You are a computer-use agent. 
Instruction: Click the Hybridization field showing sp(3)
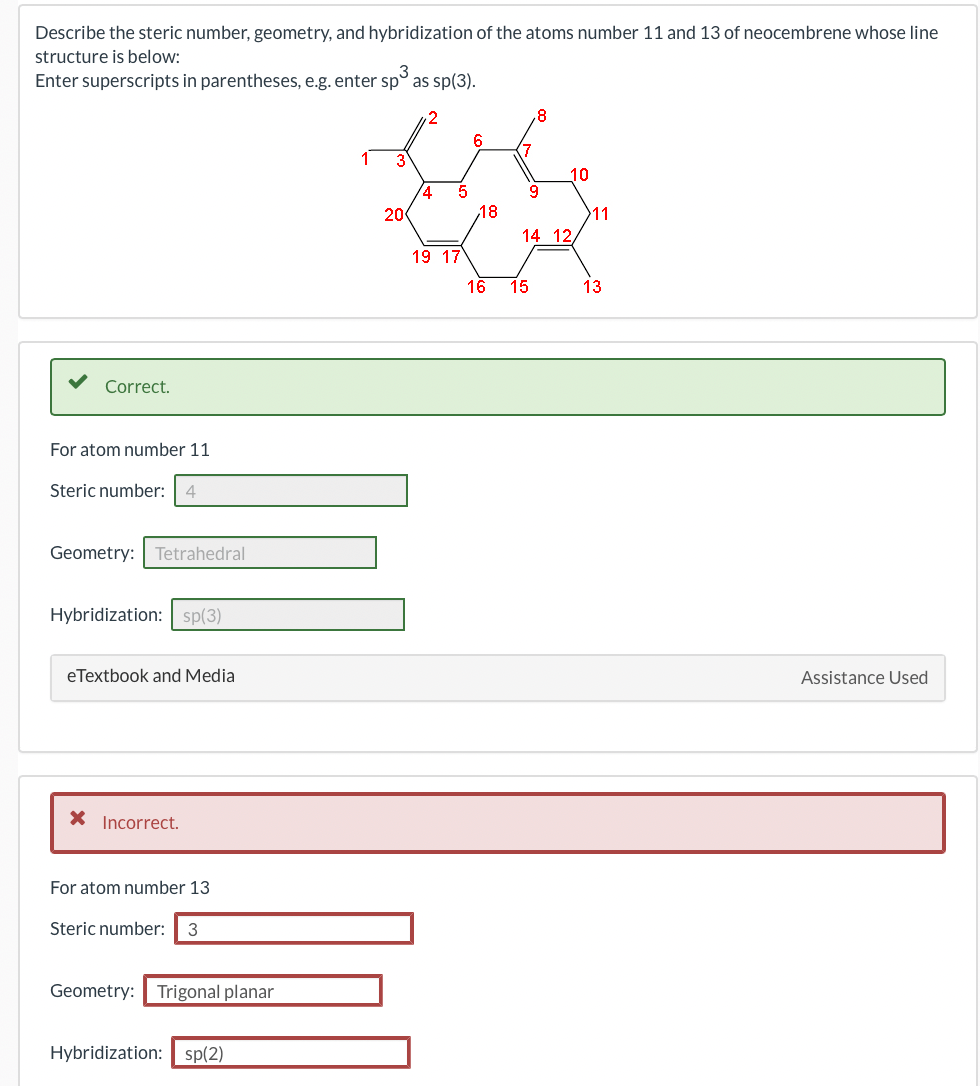[x=287, y=614]
